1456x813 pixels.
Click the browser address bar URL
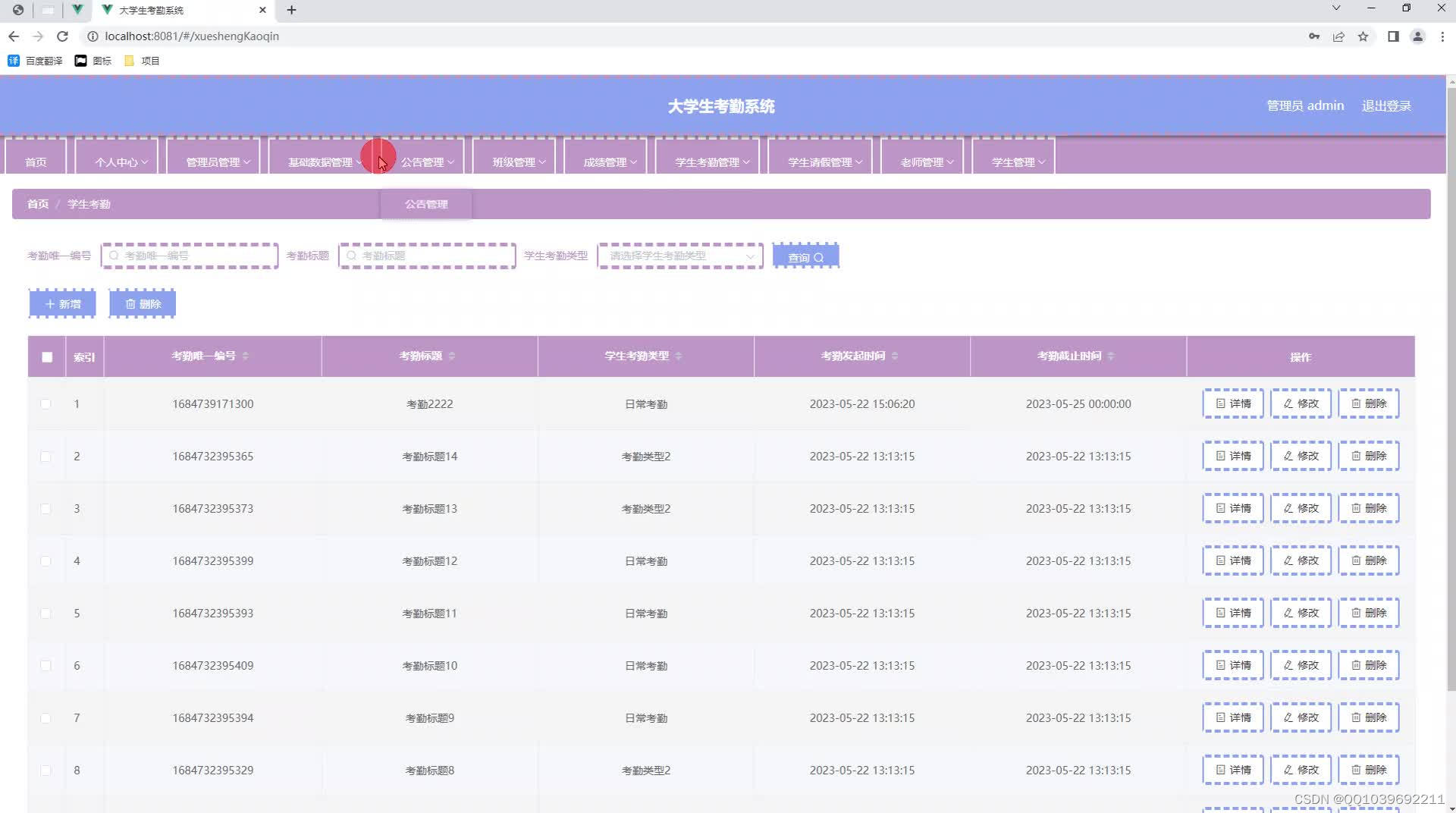[x=192, y=36]
